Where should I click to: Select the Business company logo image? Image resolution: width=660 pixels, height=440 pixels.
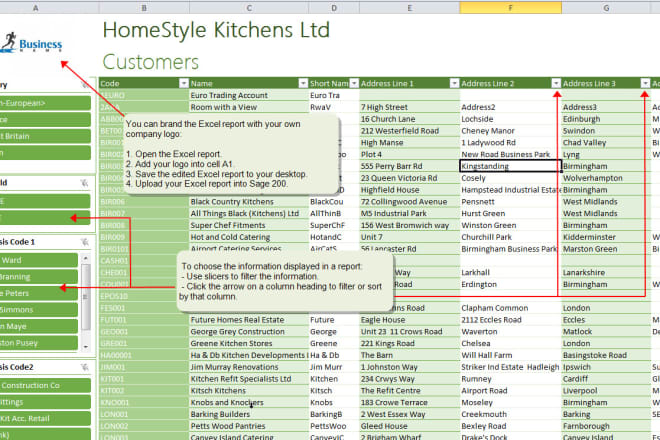[32, 43]
